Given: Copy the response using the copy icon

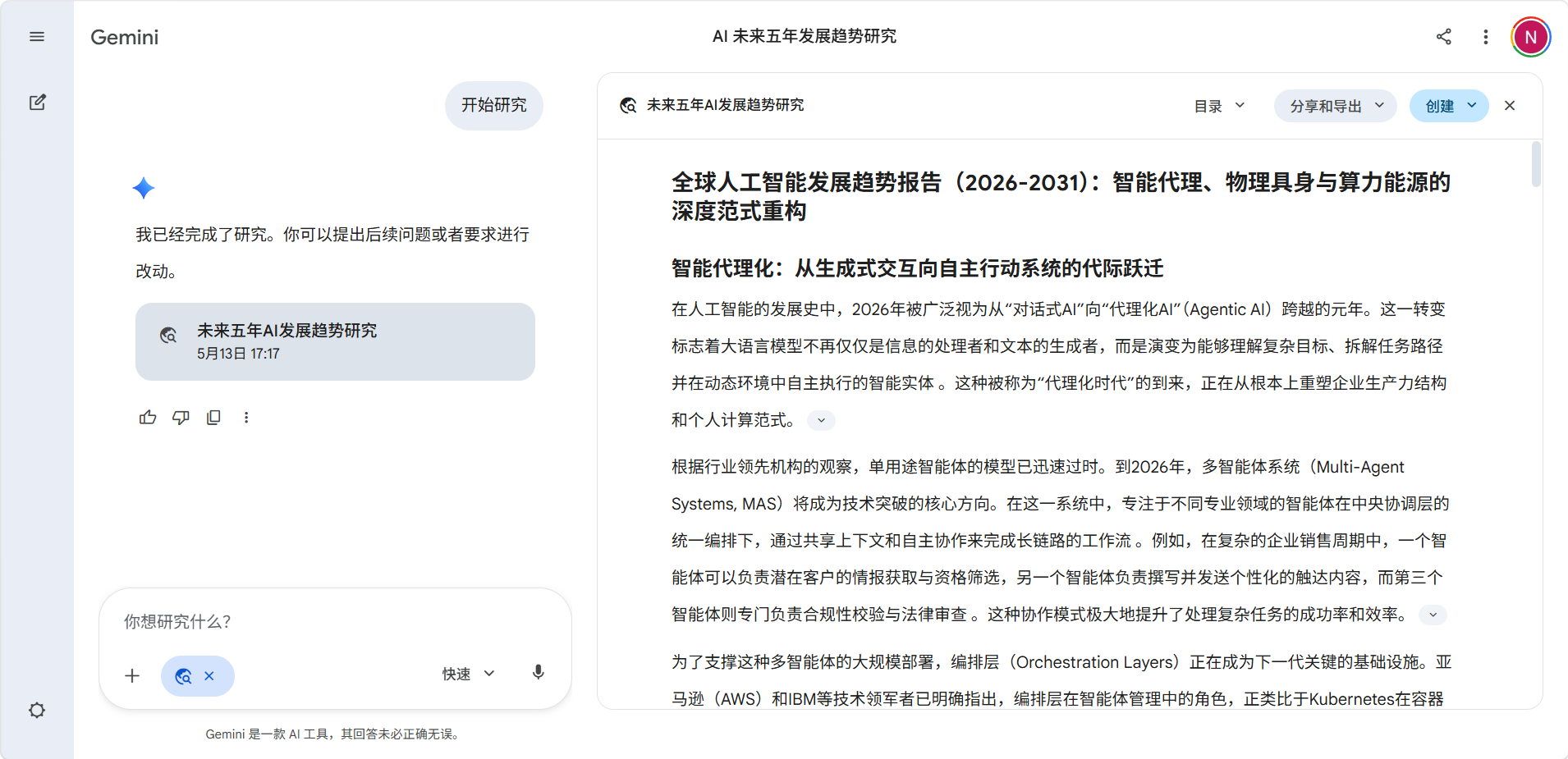Looking at the screenshot, I should [213, 418].
